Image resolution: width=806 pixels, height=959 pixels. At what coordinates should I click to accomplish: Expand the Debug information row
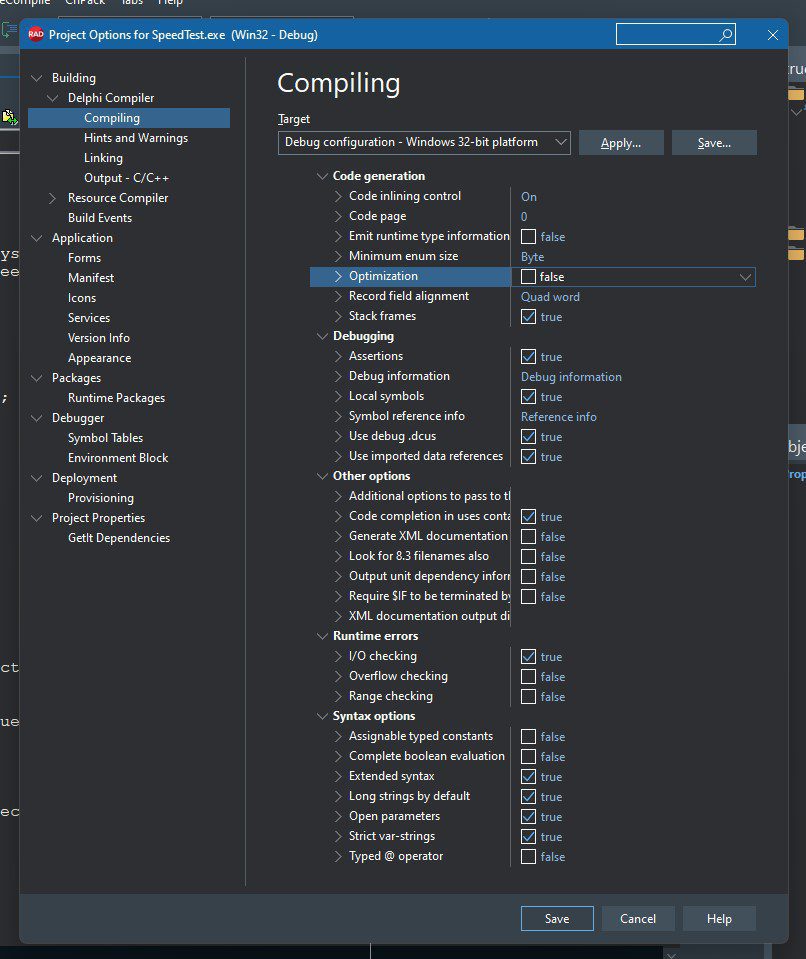pos(338,376)
